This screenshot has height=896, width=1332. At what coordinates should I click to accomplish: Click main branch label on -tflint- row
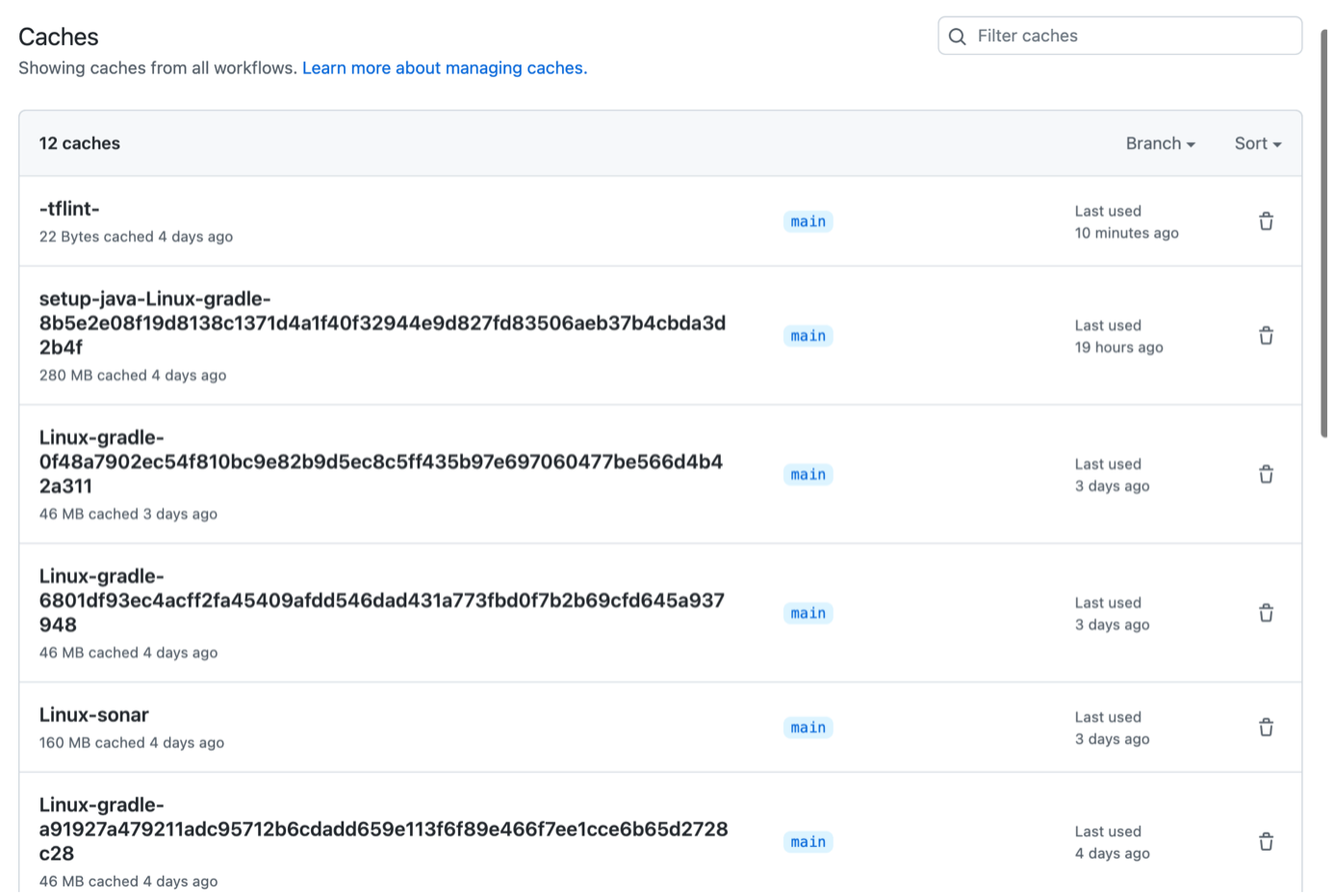[807, 221]
